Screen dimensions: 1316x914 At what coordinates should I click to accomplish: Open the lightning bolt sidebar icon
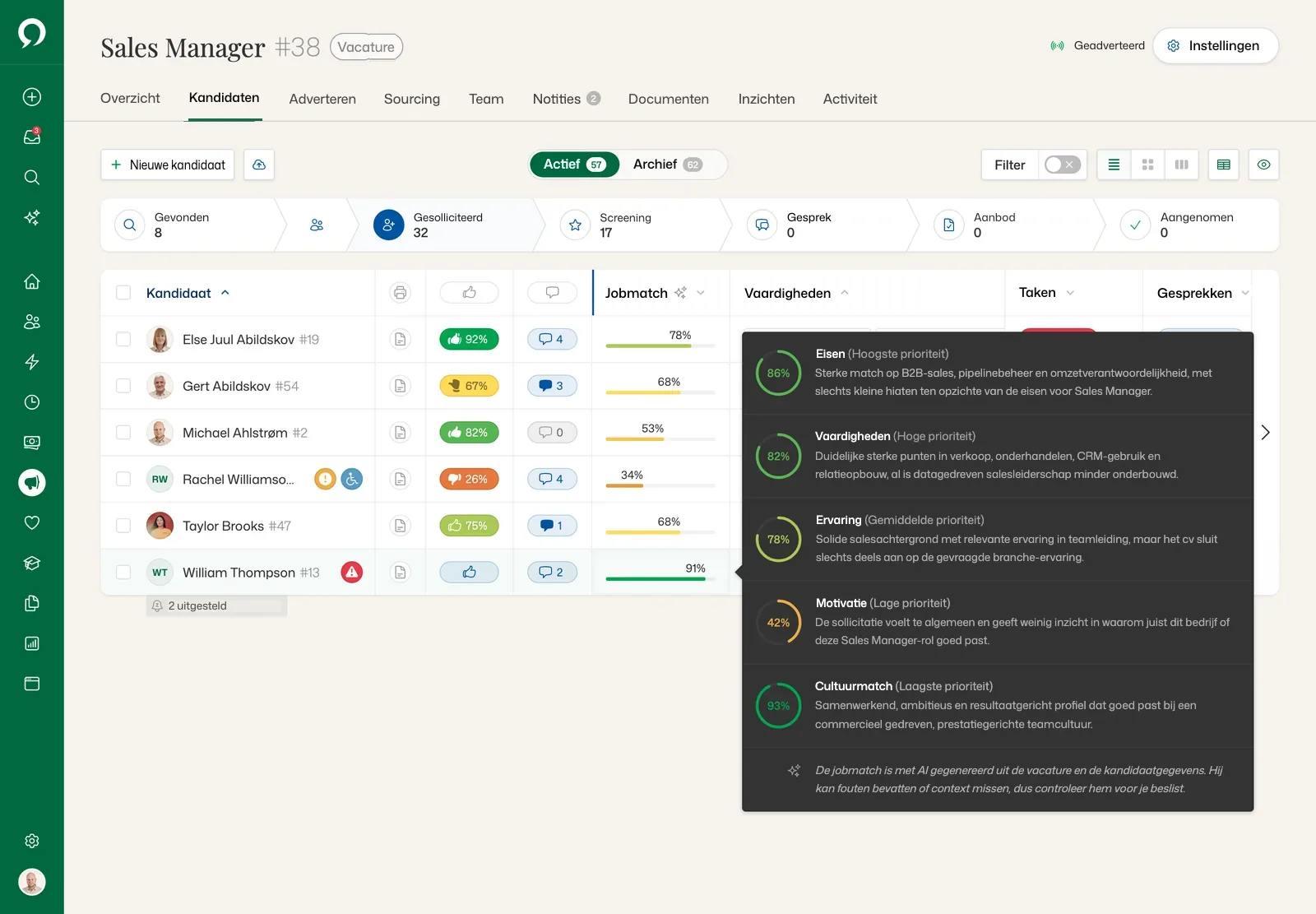[x=31, y=362]
